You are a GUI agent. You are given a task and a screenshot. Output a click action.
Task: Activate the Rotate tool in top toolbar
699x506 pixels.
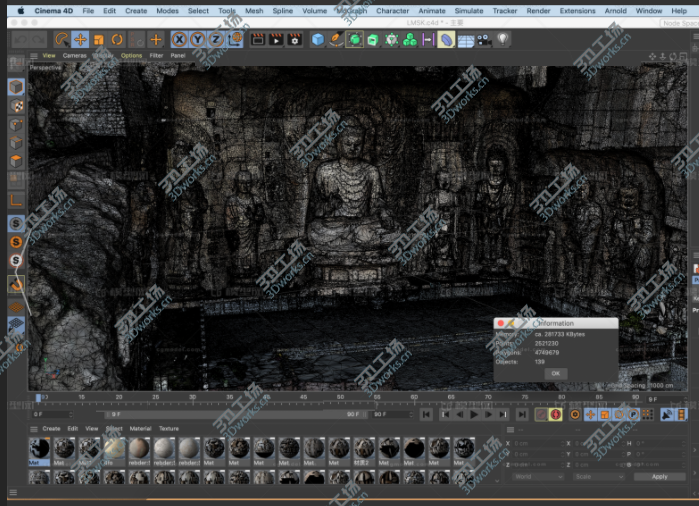117,40
